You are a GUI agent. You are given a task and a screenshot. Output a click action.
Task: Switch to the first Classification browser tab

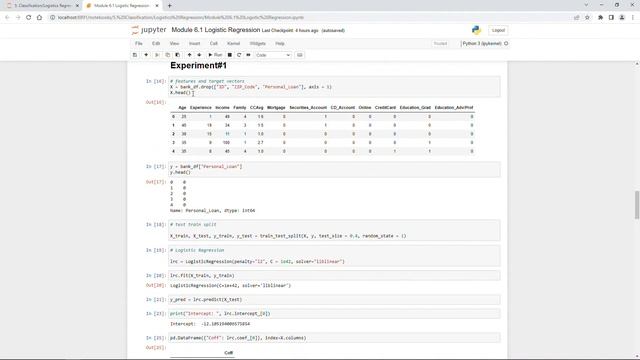[x=42, y=6]
